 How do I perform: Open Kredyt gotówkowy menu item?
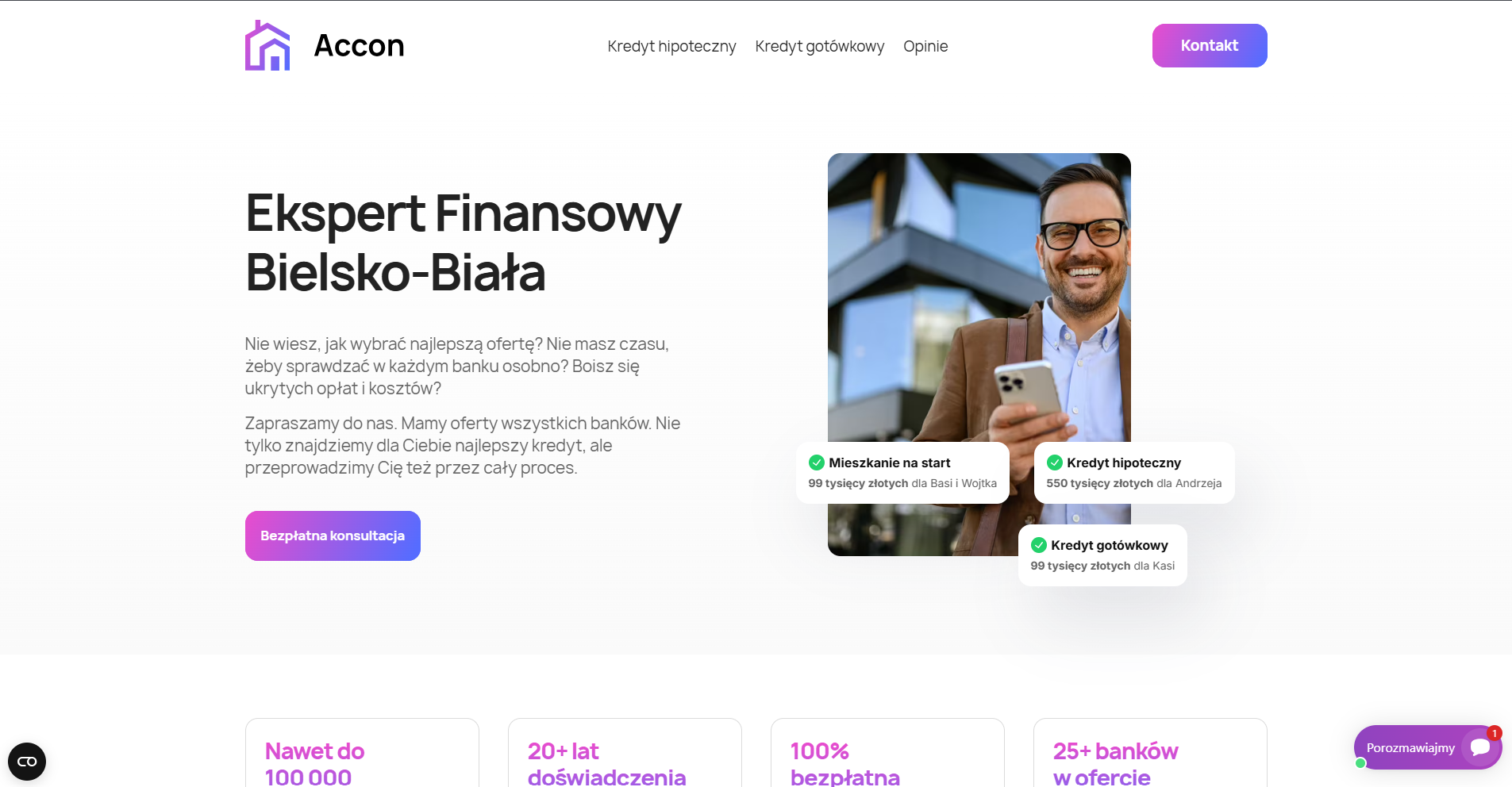click(819, 46)
